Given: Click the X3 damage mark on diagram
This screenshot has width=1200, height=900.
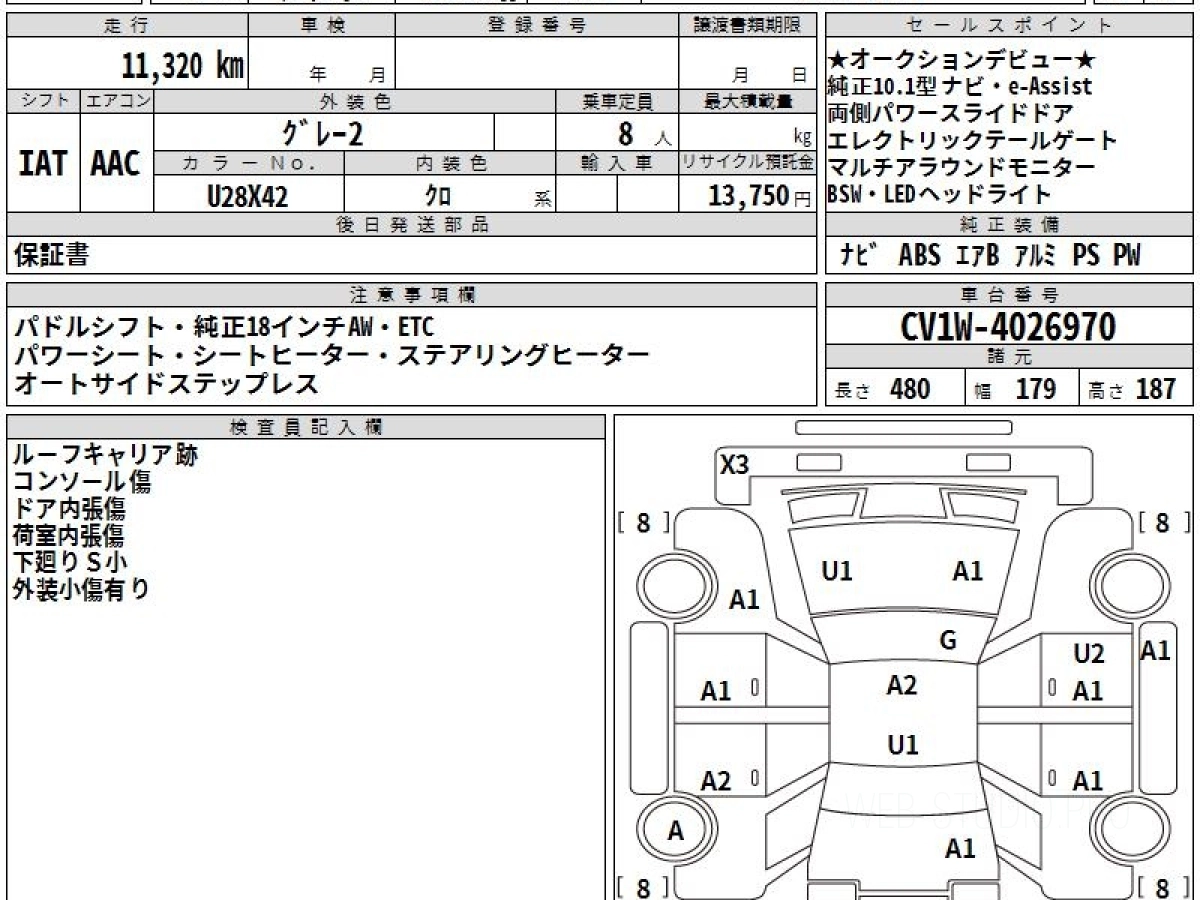Looking at the screenshot, I should (735, 465).
